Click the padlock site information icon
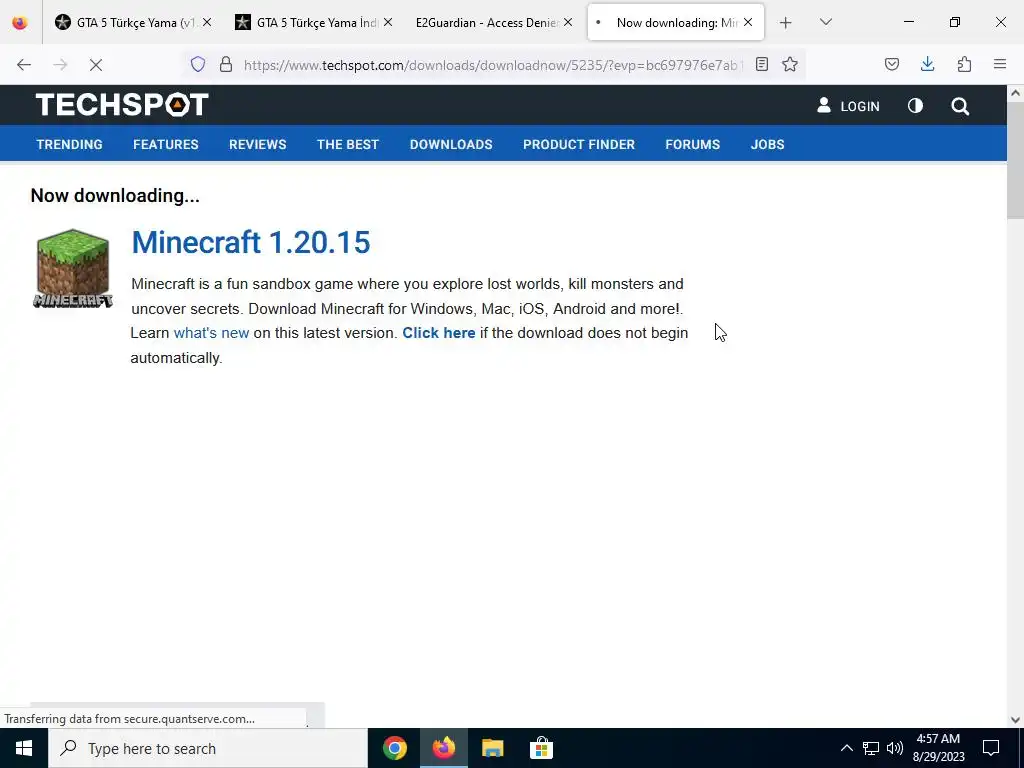The width and height of the screenshot is (1024, 768). [x=226, y=64]
